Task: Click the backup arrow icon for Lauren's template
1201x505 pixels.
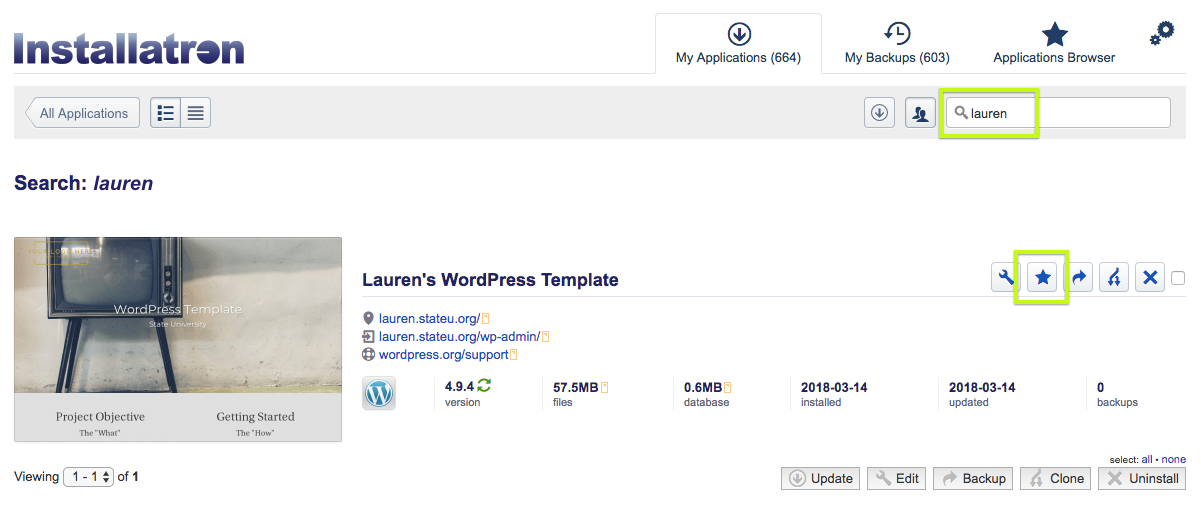Action: (1079, 277)
